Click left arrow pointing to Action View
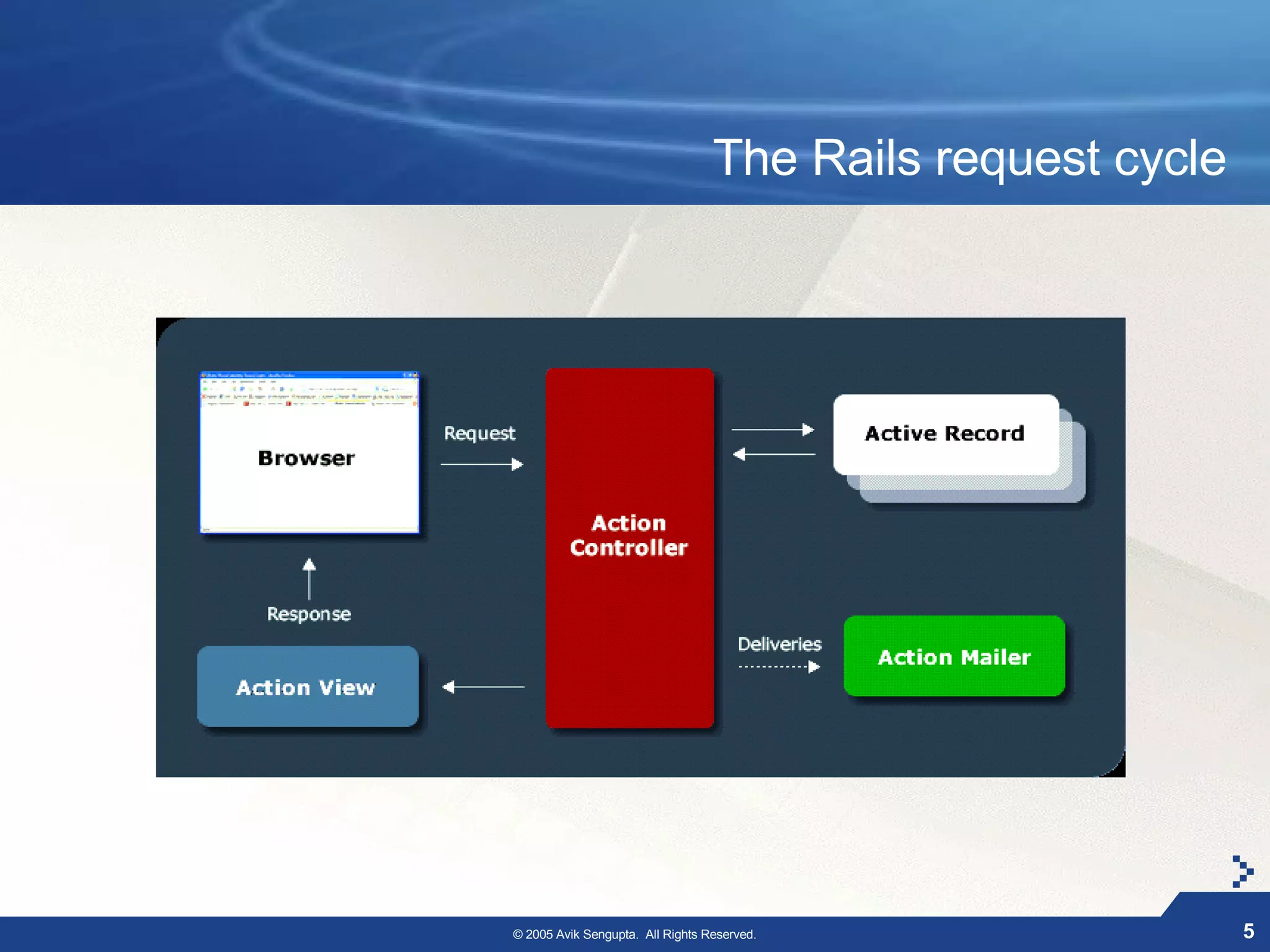 pos(483,687)
